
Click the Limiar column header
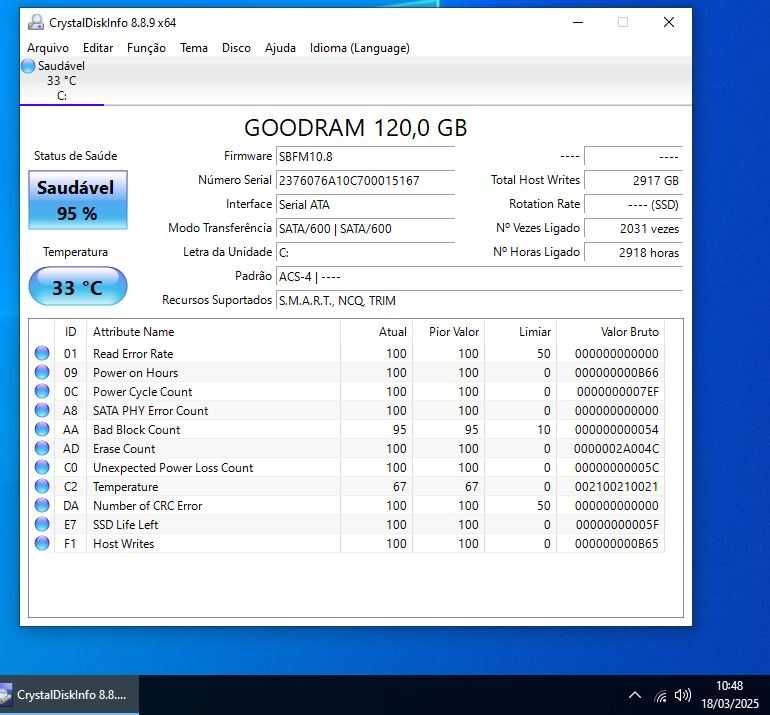tap(521, 332)
